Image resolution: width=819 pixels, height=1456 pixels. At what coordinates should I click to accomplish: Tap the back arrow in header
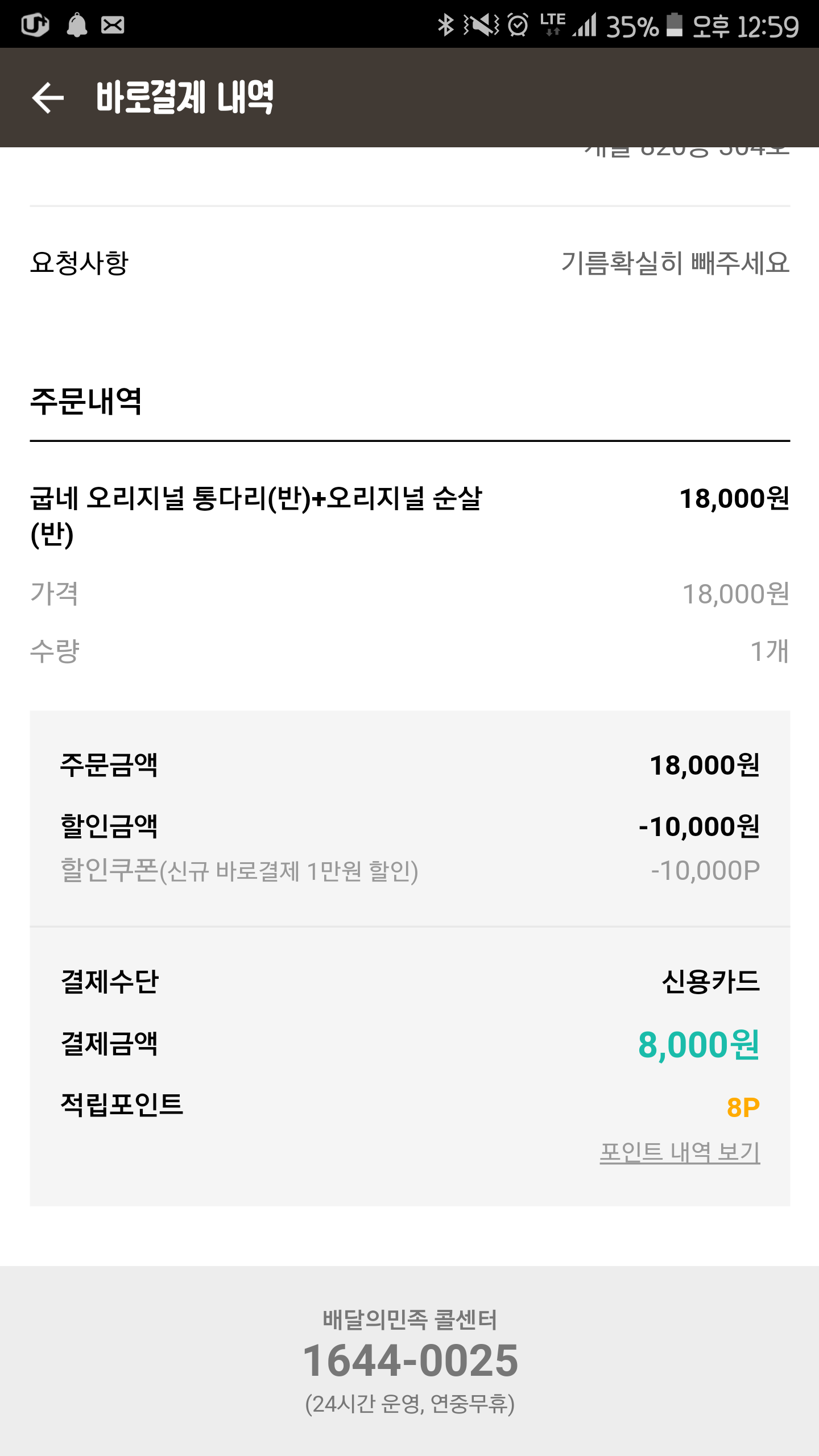coord(48,98)
